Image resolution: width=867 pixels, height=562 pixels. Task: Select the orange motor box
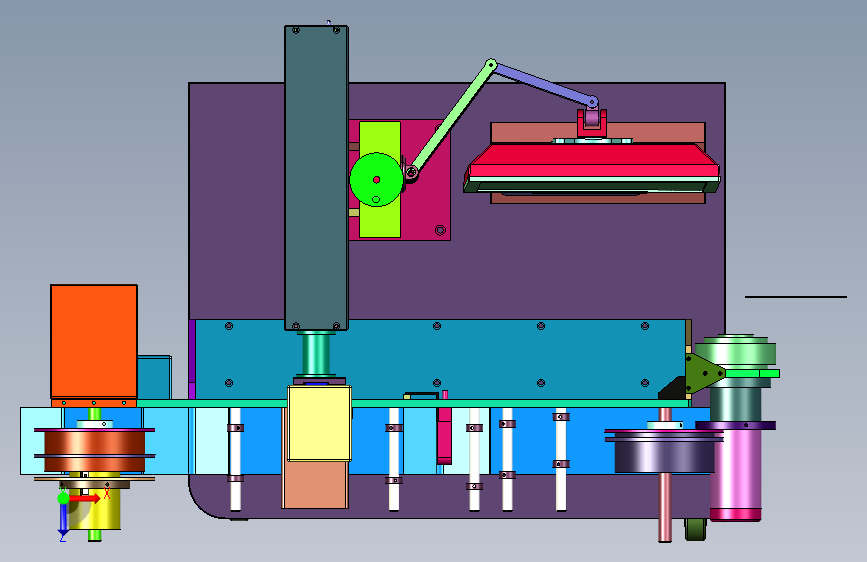(x=94, y=341)
